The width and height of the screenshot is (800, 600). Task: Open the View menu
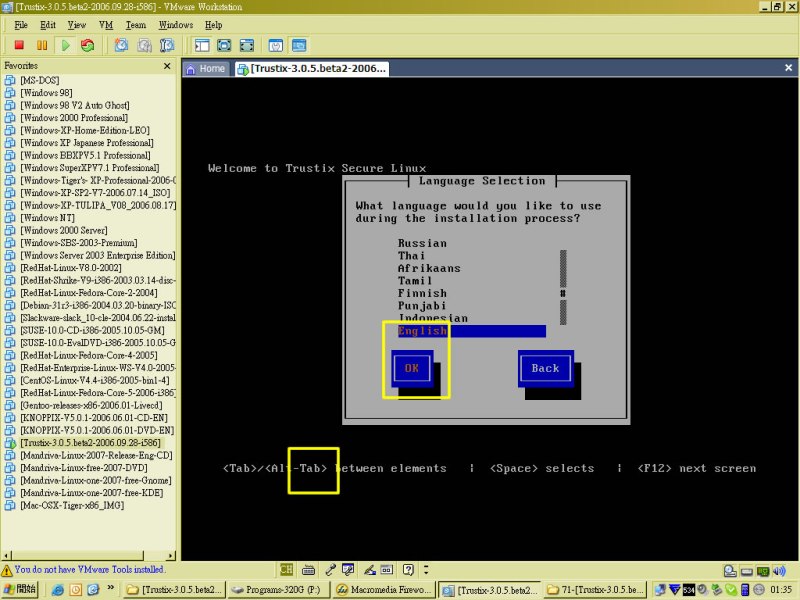(x=77, y=25)
